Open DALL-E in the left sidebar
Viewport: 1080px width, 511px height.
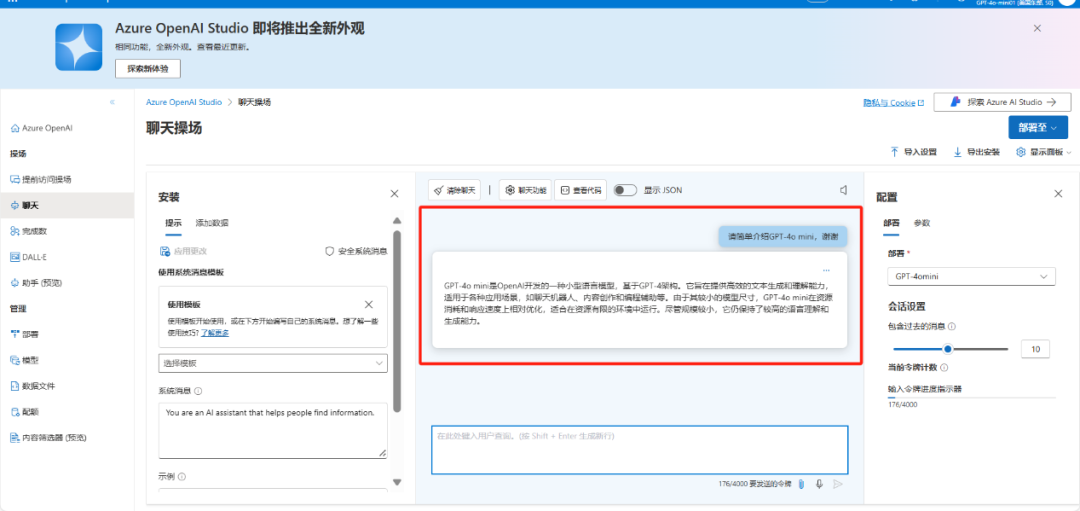[x=34, y=256]
